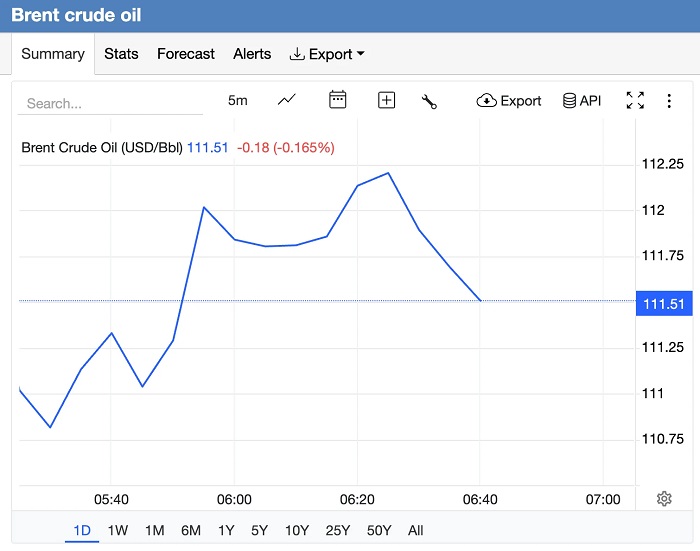Click the plus box compare icon
Image resolution: width=700 pixels, height=551 pixels.
tap(387, 100)
